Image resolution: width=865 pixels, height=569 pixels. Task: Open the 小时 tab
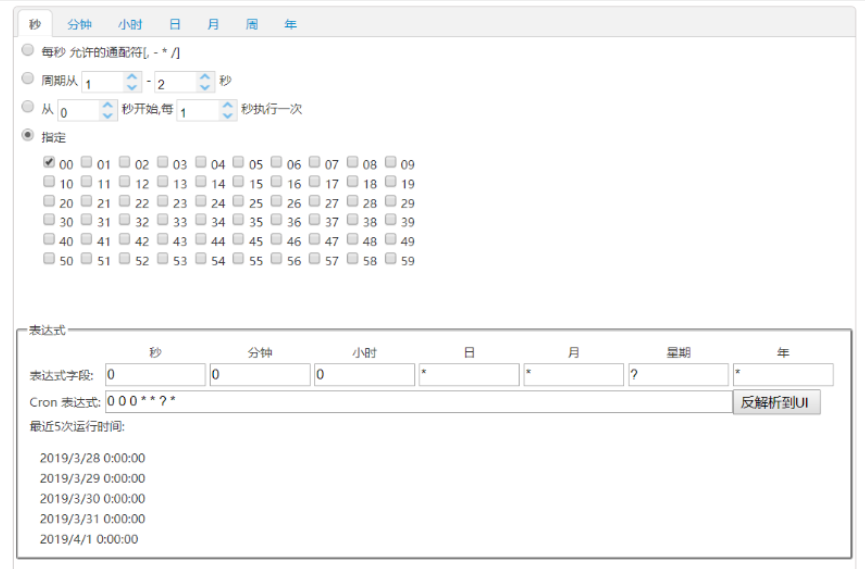point(130,24)
